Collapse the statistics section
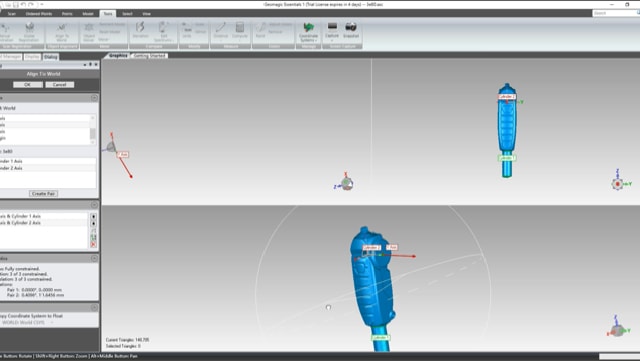 point(94,258)
